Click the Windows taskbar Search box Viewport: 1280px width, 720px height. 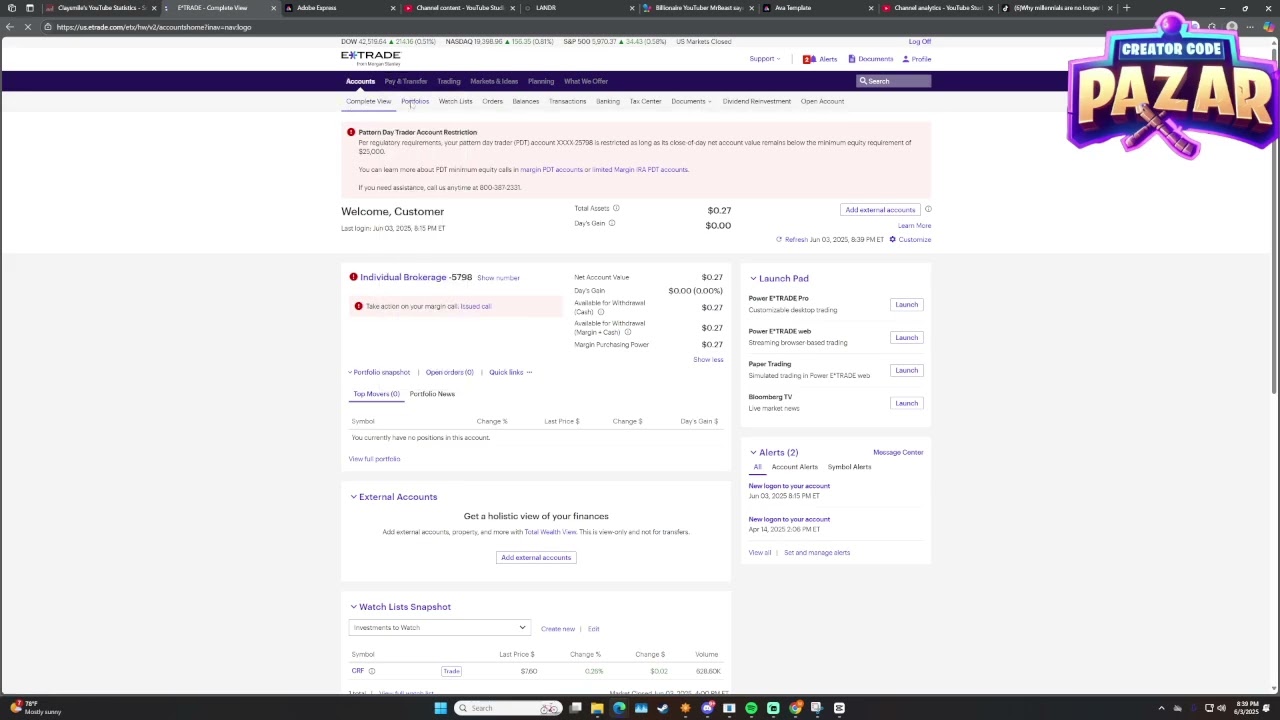point(505,708)
